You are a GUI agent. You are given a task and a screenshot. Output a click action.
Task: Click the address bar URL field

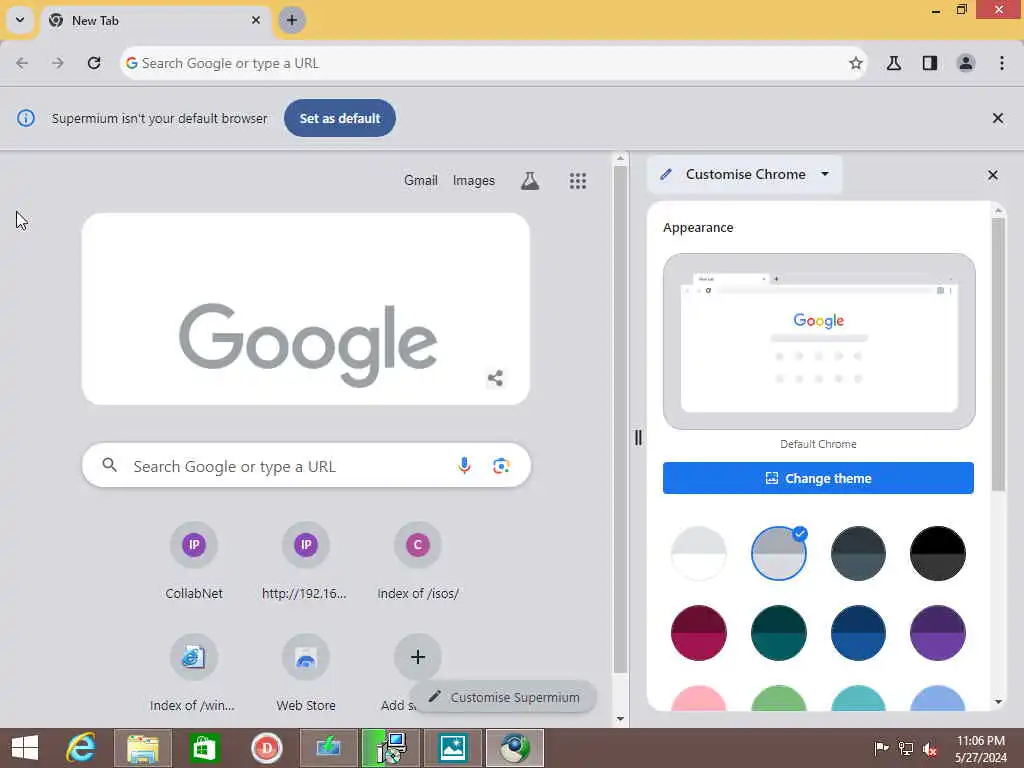[x=493, y=63]
